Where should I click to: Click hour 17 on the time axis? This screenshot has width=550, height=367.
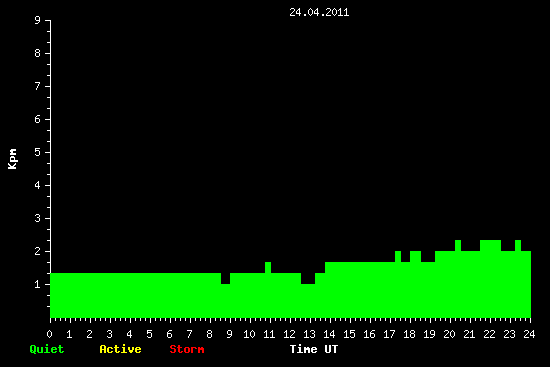tap(389, 334)
